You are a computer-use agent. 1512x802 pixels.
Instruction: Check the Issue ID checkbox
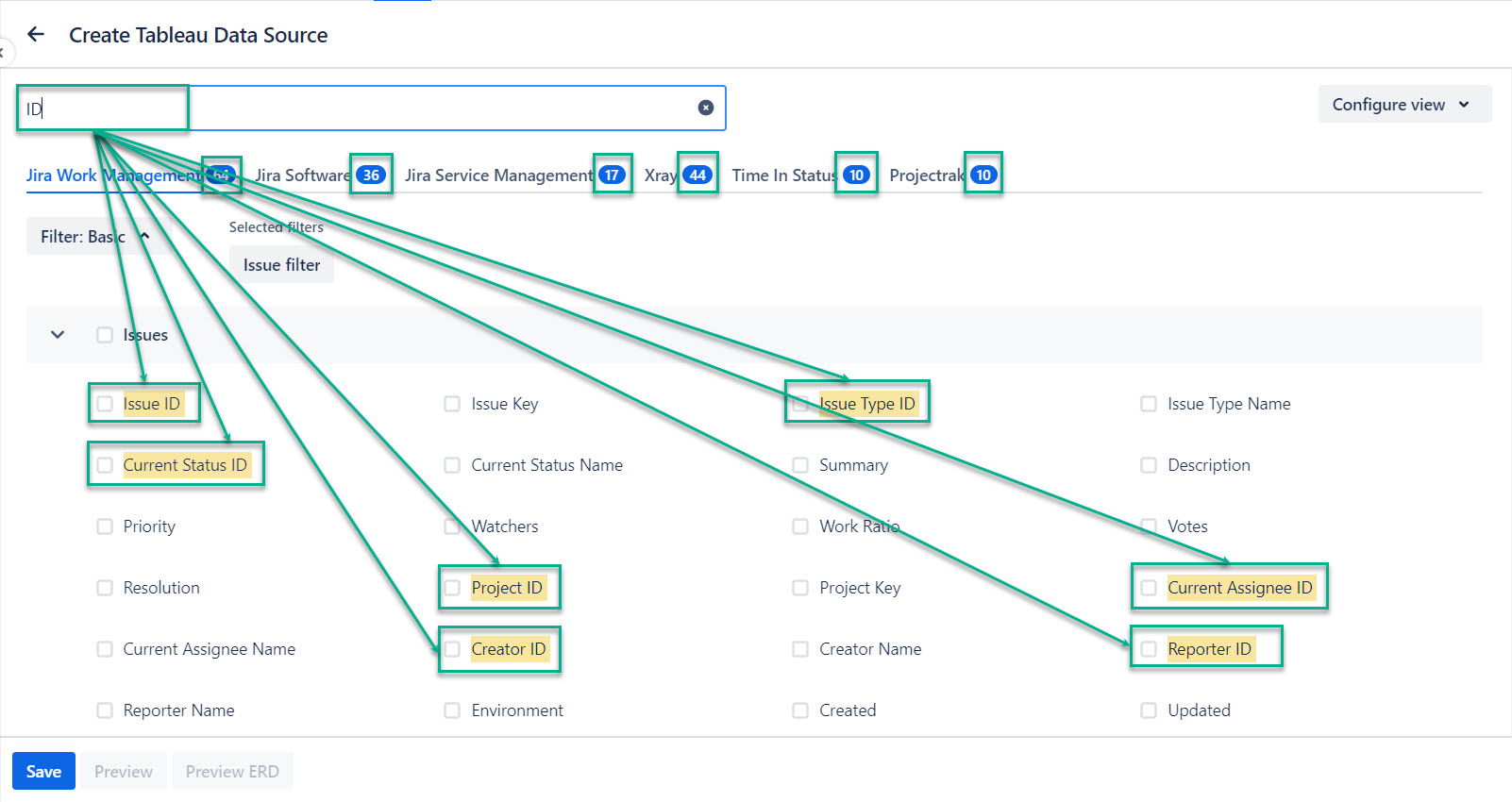tap(105, 404)
